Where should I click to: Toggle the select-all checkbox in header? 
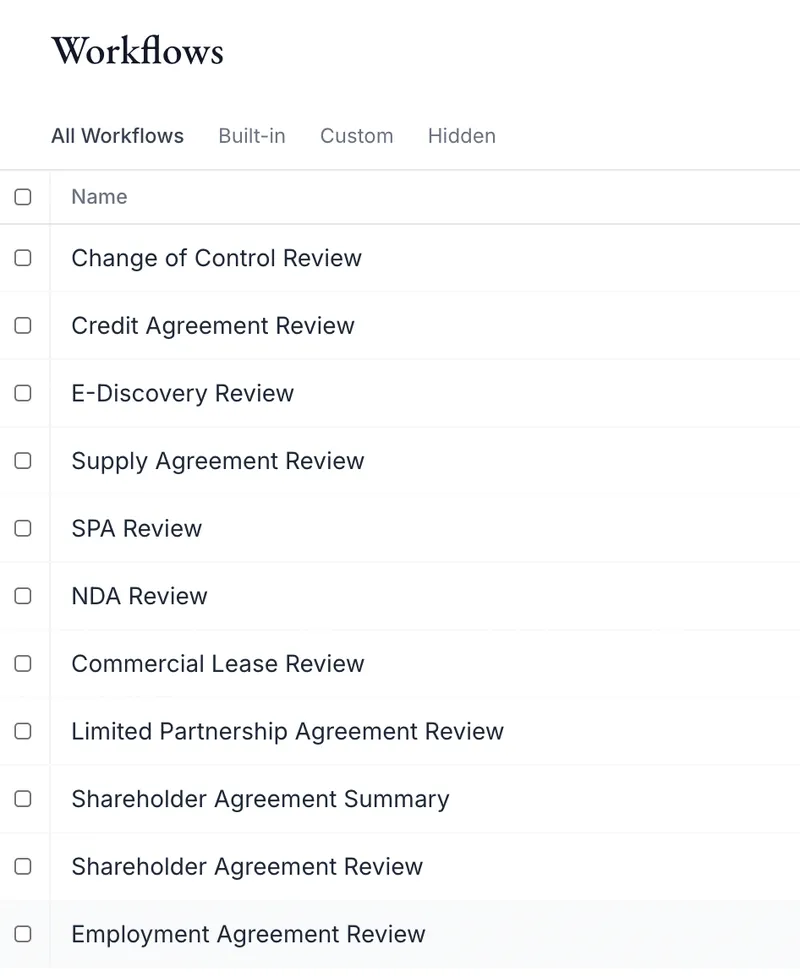(23, 197)
